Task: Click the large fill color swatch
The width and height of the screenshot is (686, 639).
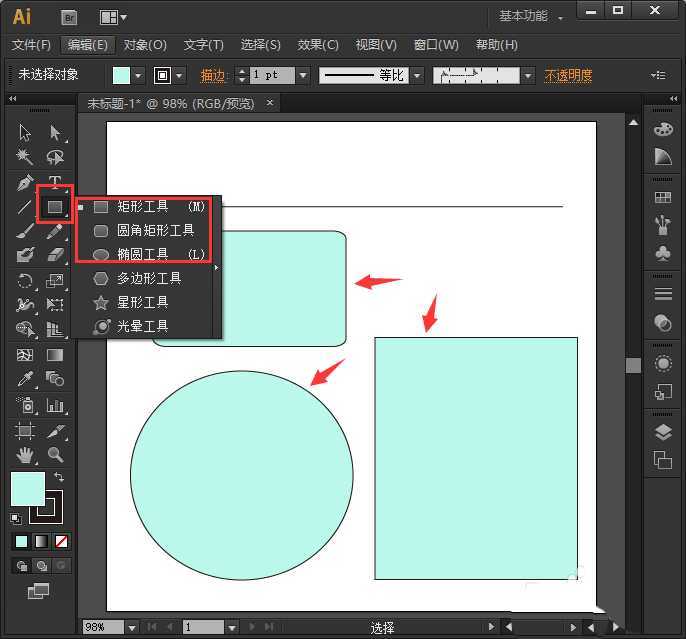Action: point(27,489)
